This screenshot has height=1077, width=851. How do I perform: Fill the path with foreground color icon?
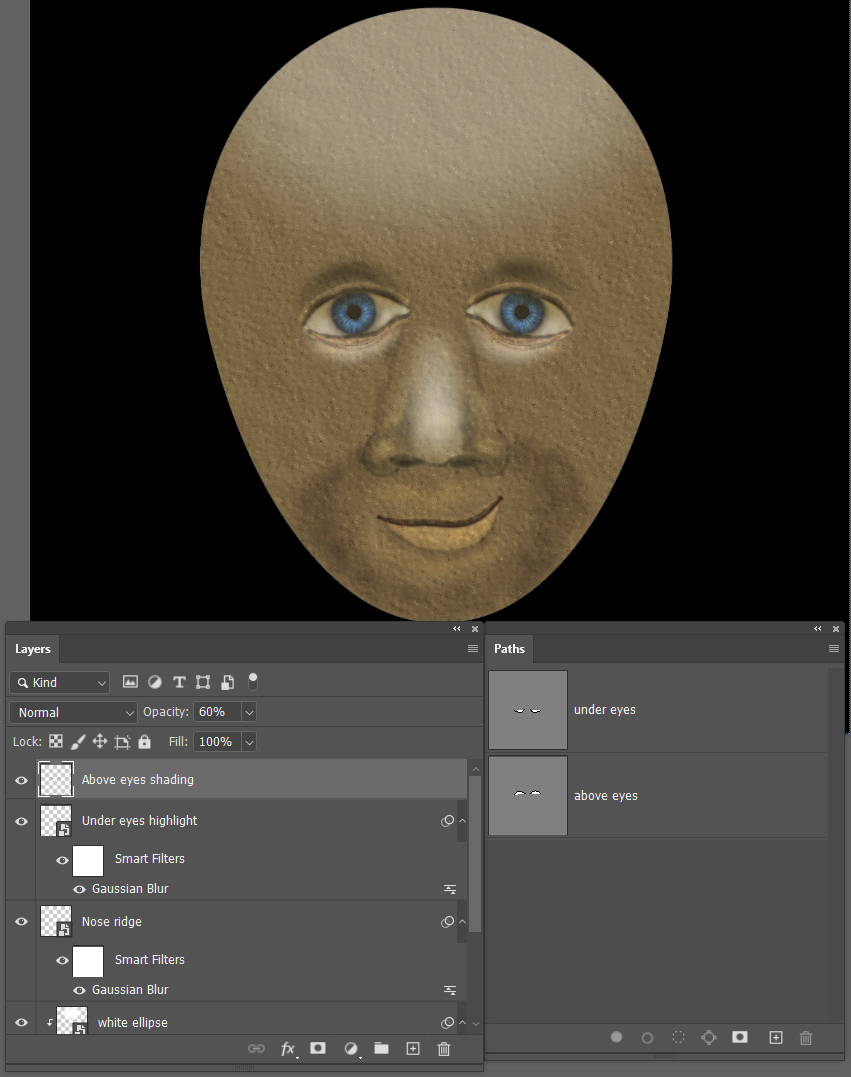tap(616, 1037)
